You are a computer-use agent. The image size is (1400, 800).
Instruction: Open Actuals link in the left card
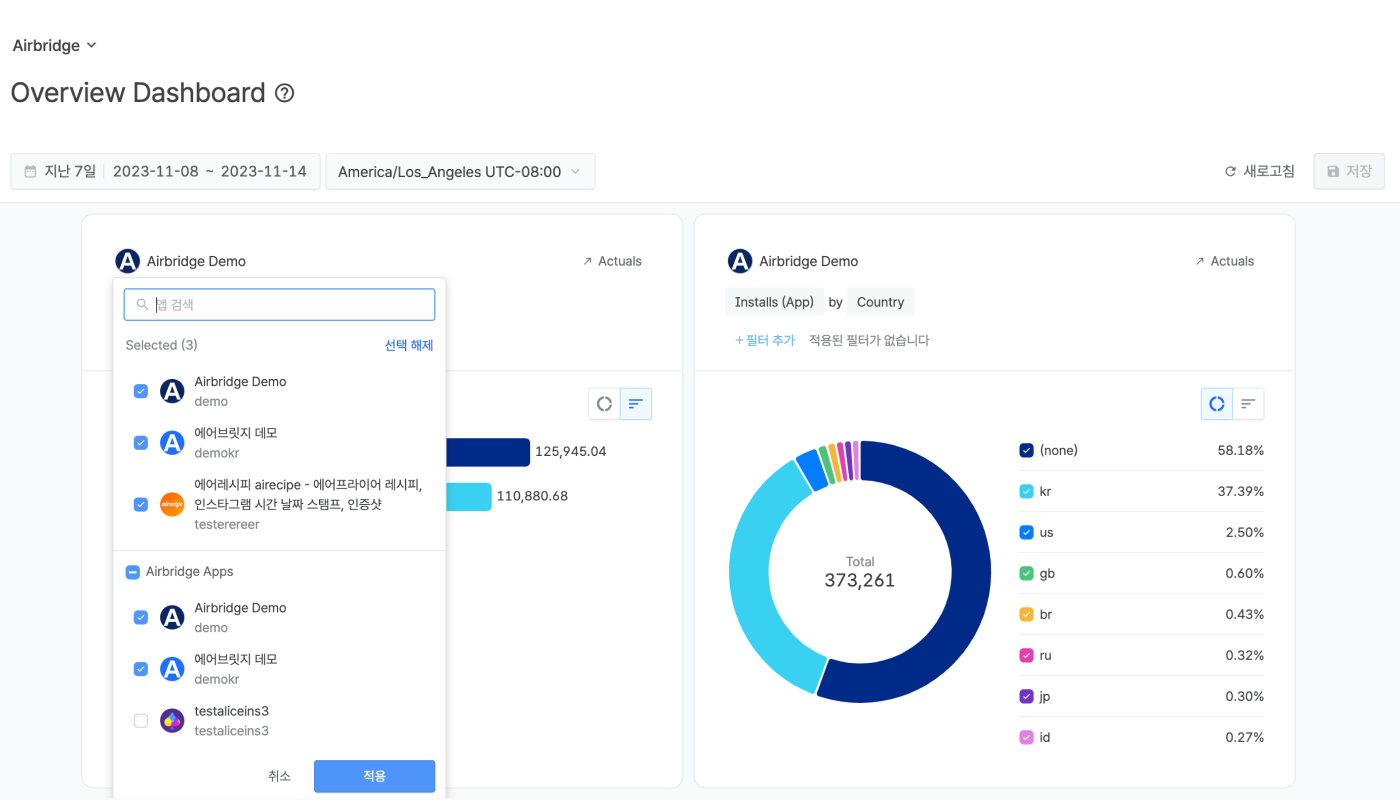coord(612,261)
